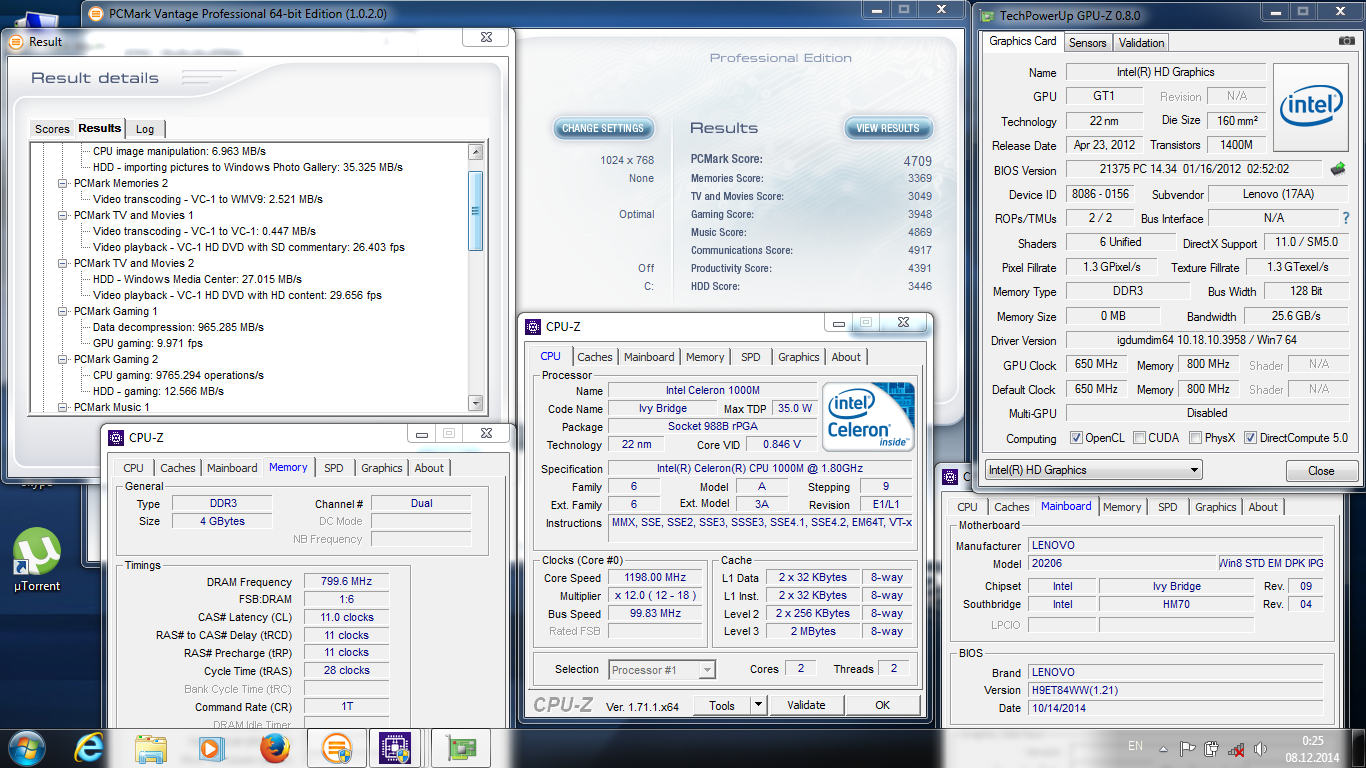Open the Validation tab in GPU-Z
This screenshot has height=768, width=1366.
1141,43
